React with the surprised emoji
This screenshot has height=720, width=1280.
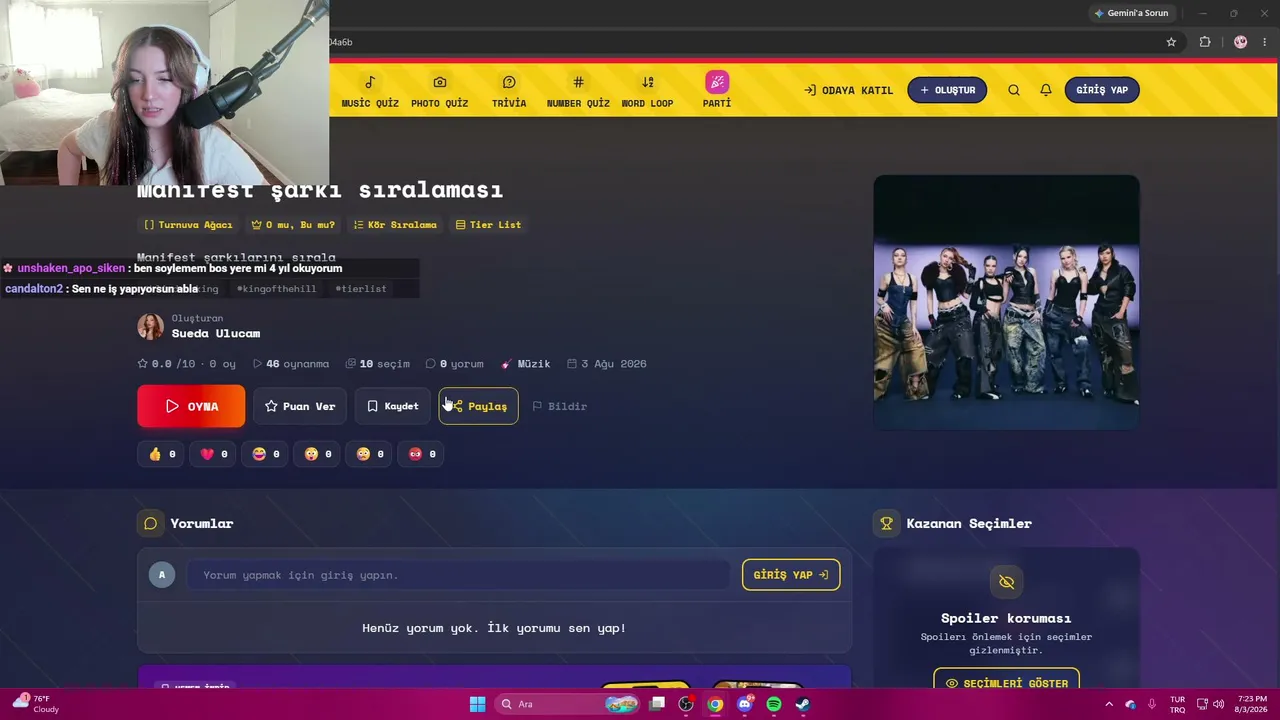point(318,454)
